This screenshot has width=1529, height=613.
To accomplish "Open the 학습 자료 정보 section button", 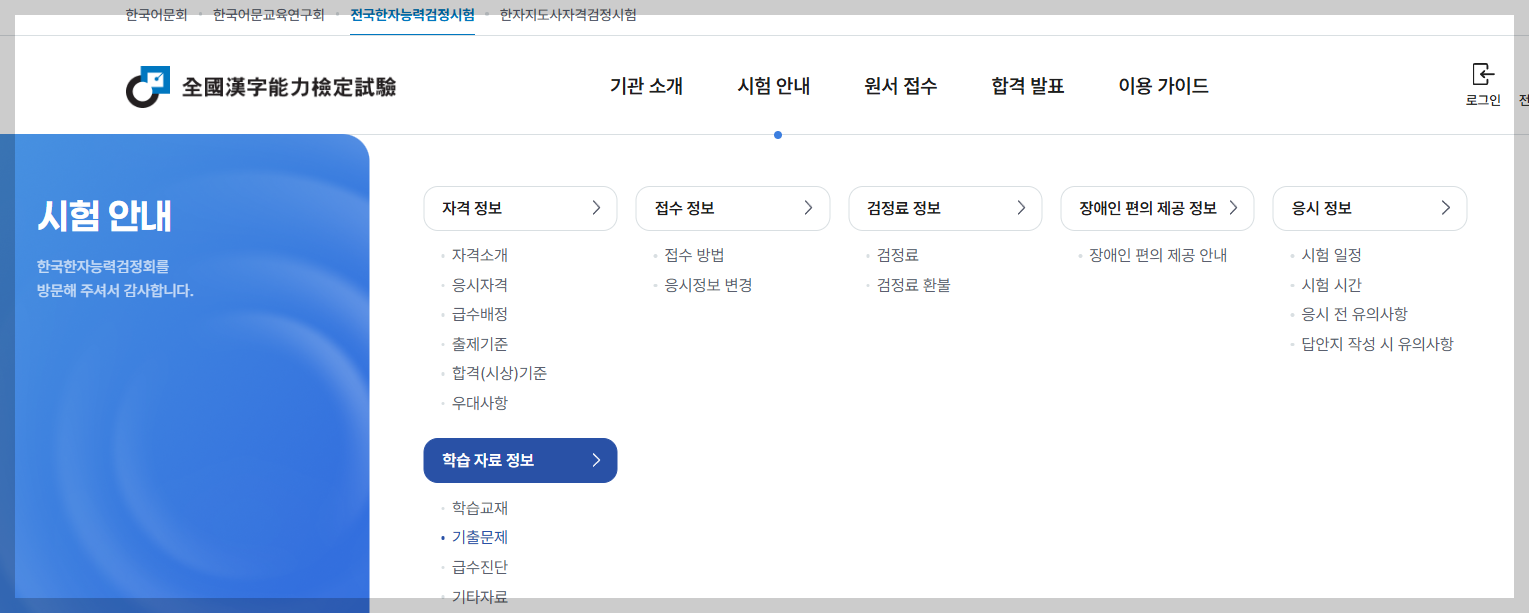I will pos(520,460).
